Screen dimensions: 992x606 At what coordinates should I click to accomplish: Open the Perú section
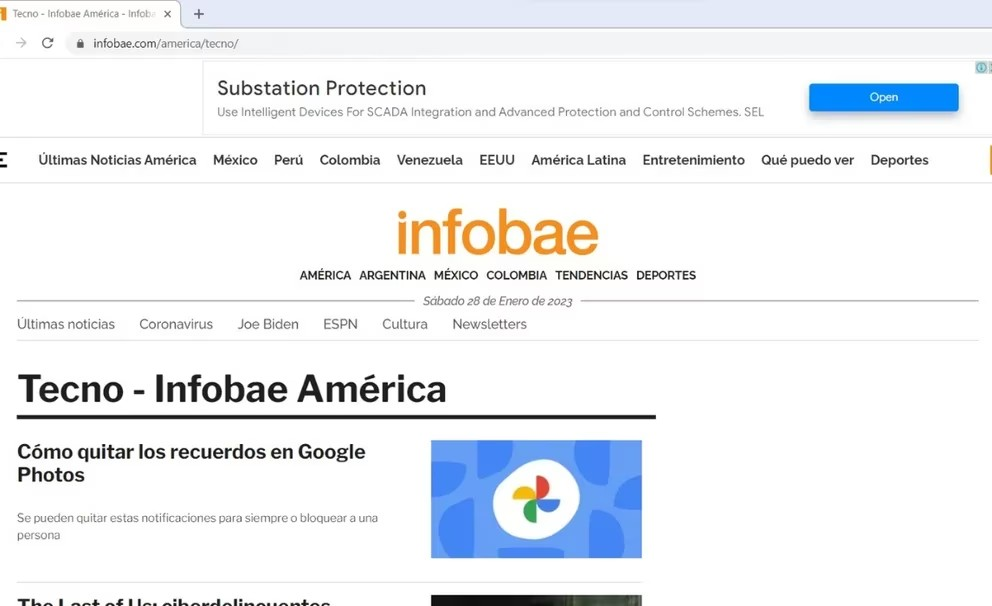[x=288, y=160]
